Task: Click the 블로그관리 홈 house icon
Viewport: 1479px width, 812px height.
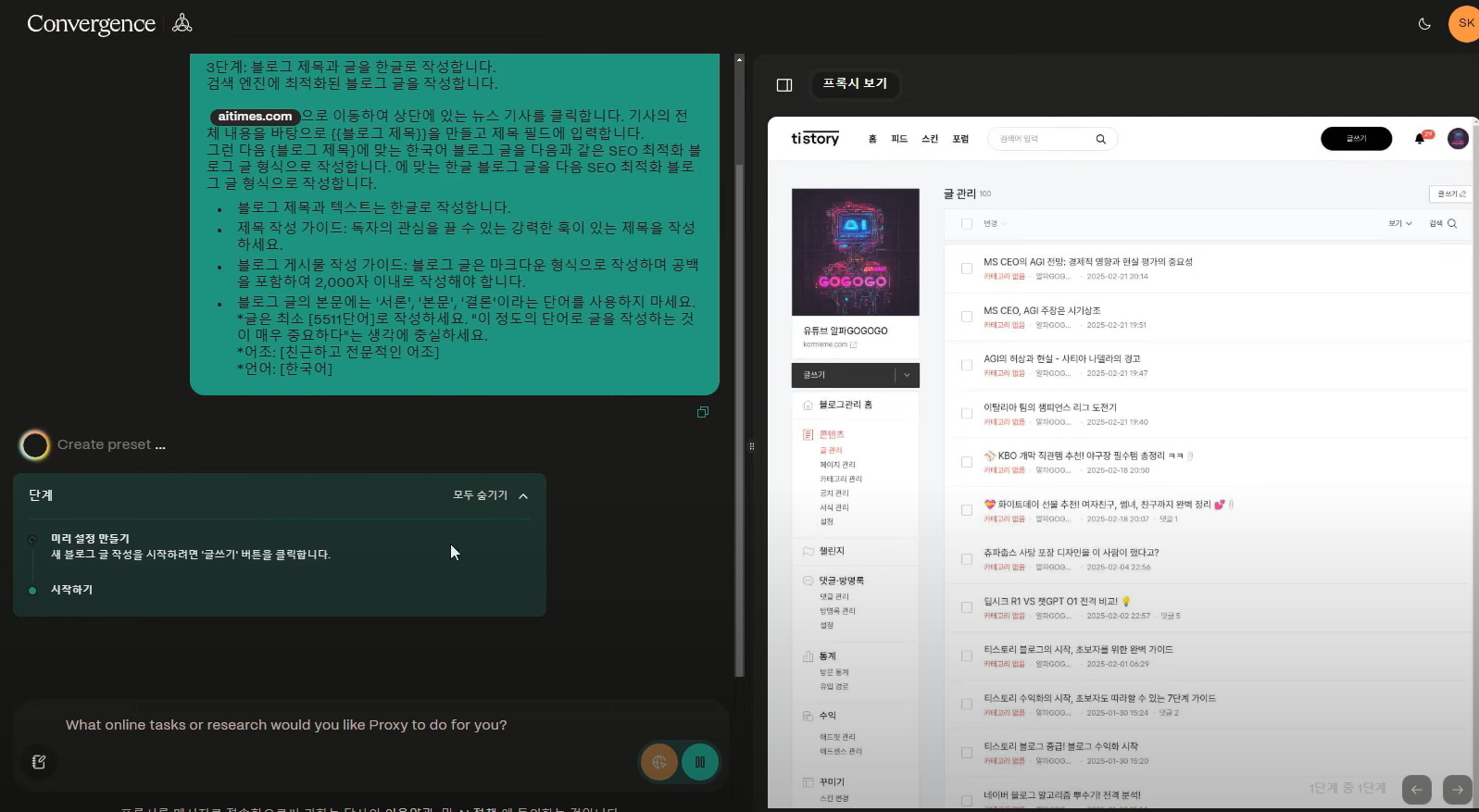Action: 808,405
